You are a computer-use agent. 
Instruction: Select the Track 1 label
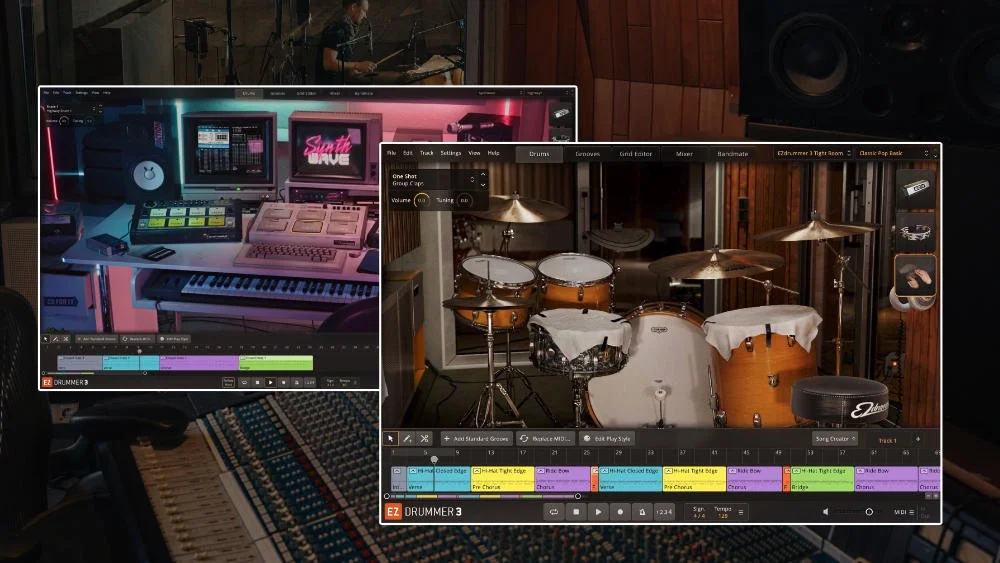click(x=887, y=440)
